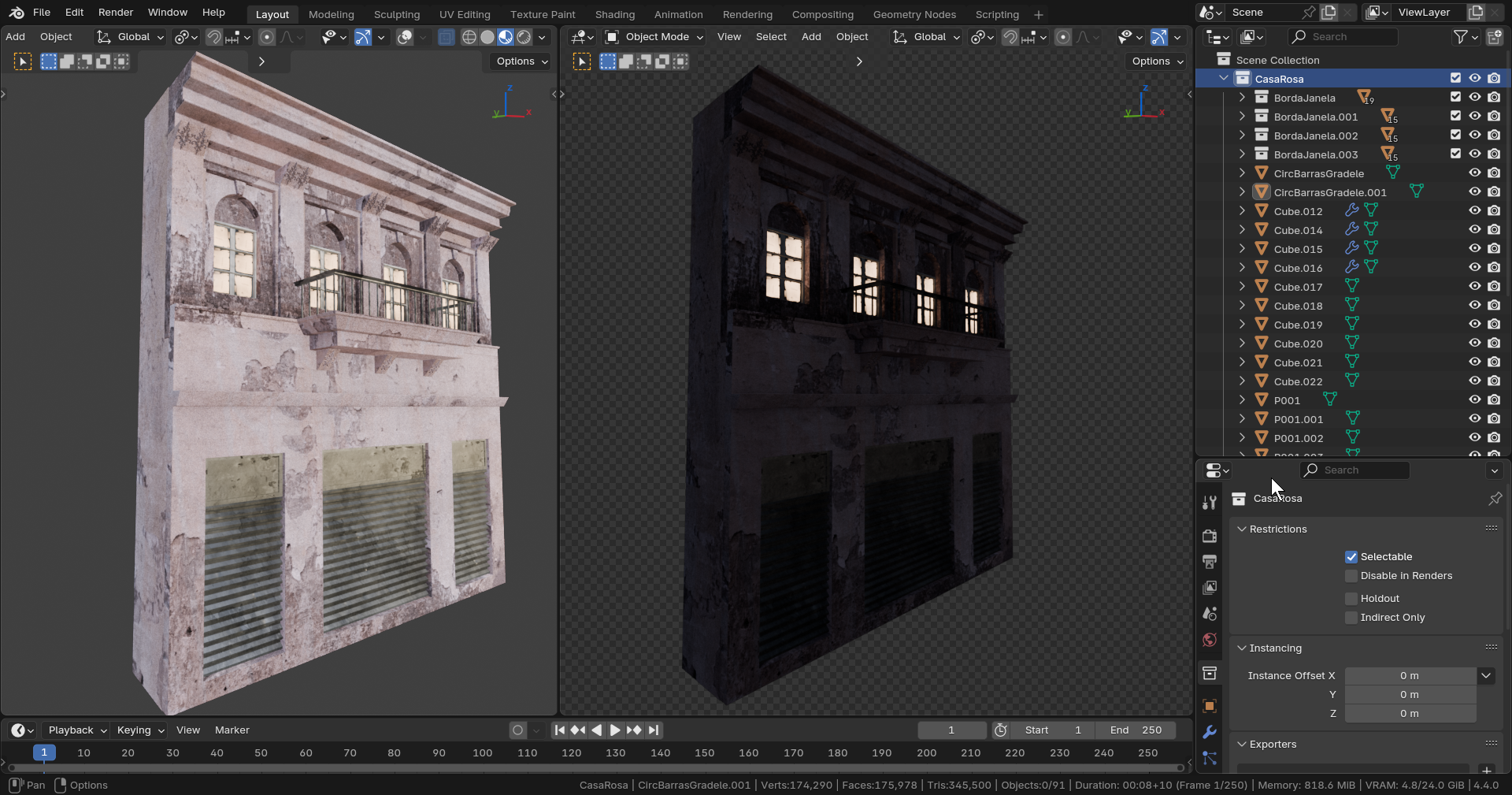Add a new exporter
The image size is (1512, 795).
coord(1486,770)
